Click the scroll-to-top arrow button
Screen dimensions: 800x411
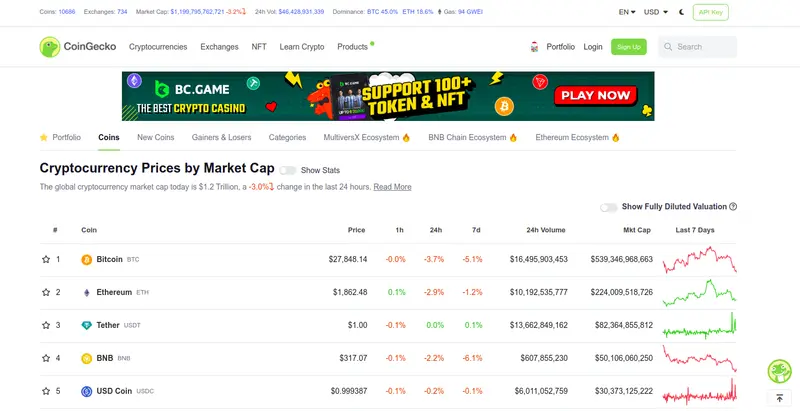pos(779,398)
